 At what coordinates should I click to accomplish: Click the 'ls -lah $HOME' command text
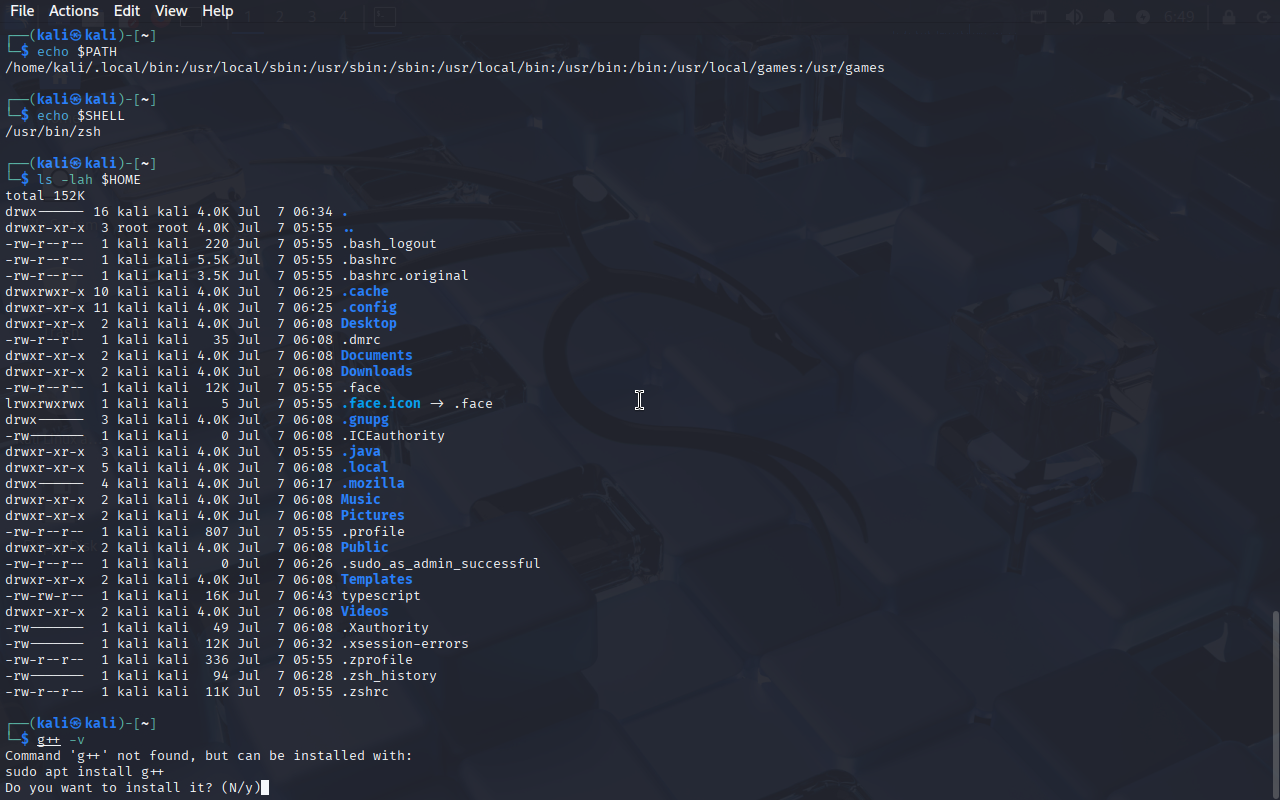[89, 180]
